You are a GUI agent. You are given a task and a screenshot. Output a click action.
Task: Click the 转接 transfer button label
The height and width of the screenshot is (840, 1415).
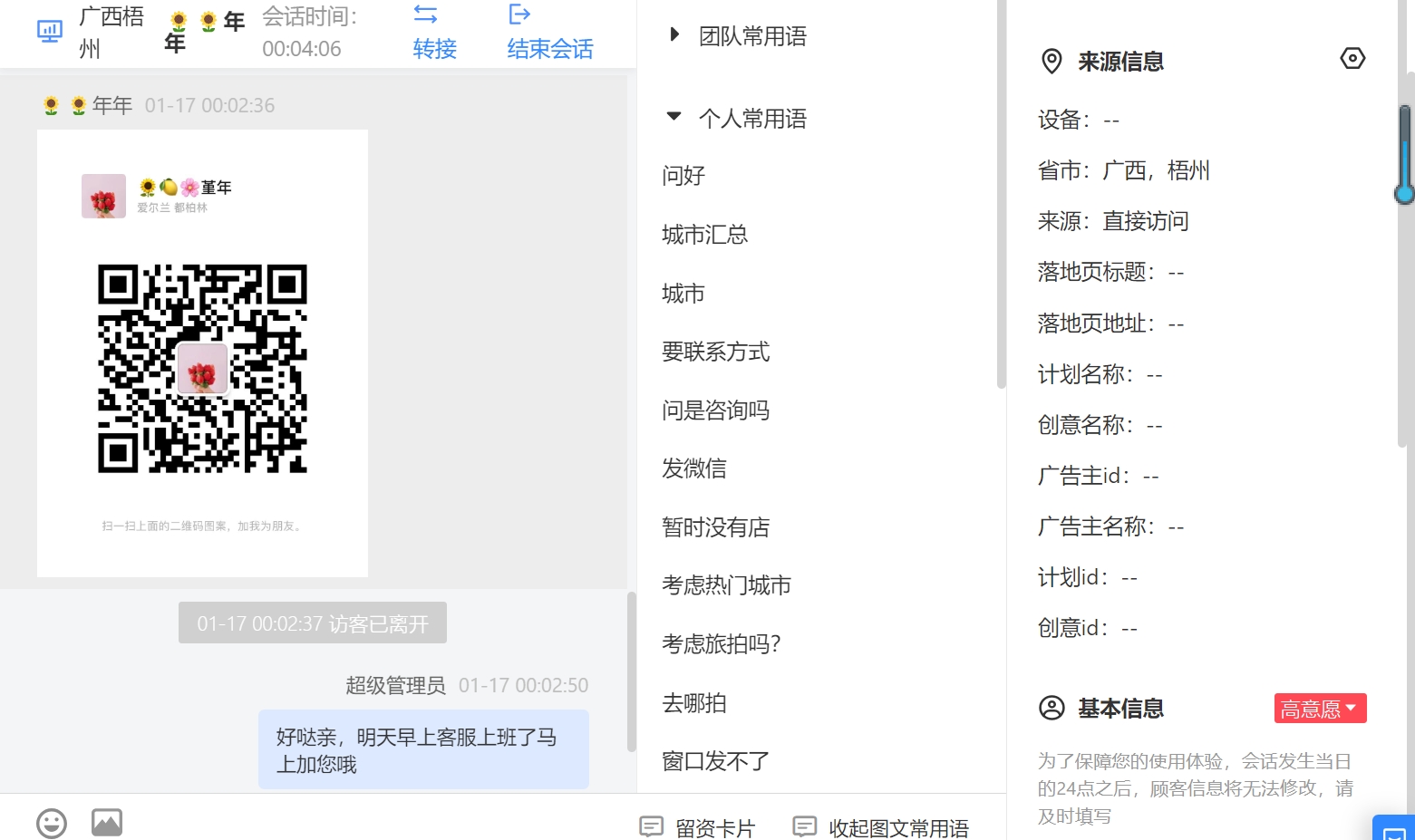click(x=435, y=49)
